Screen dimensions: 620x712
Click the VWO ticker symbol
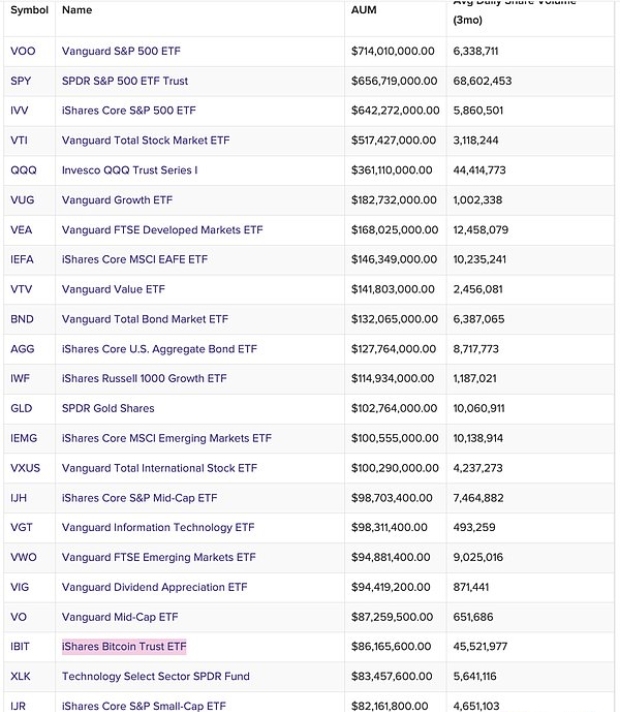pos(24,557)
